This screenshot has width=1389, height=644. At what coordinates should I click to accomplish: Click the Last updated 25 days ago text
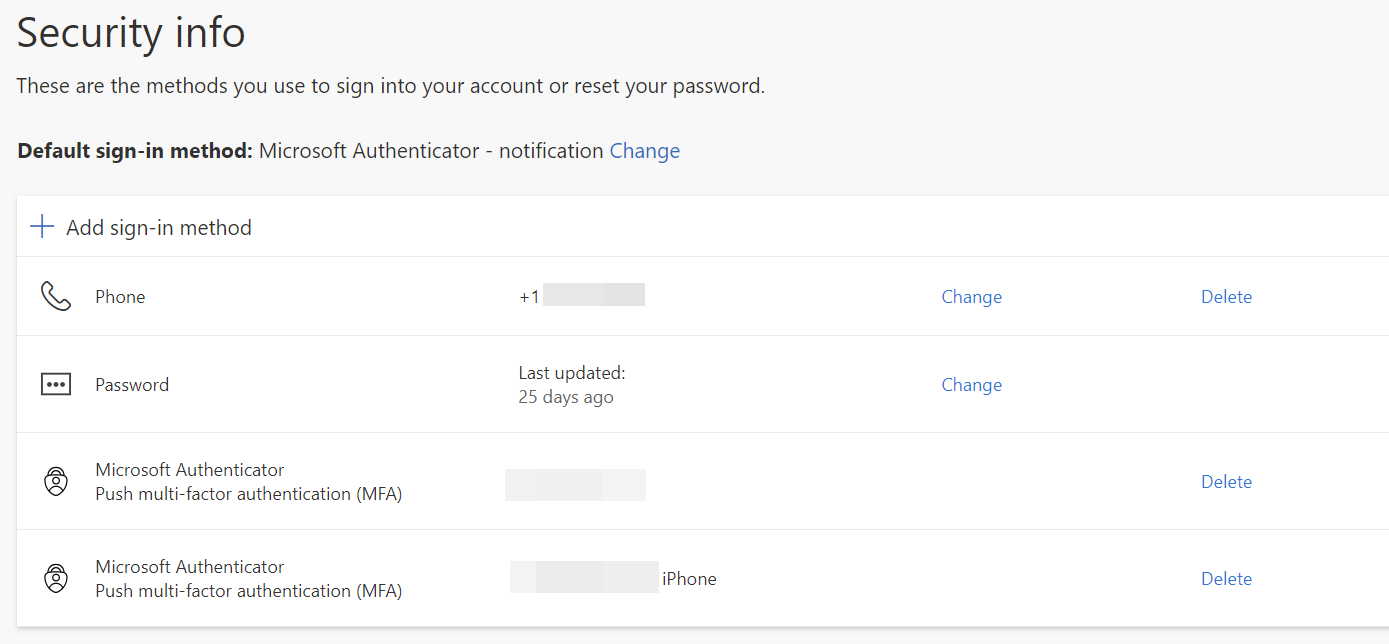click(571, 385)
